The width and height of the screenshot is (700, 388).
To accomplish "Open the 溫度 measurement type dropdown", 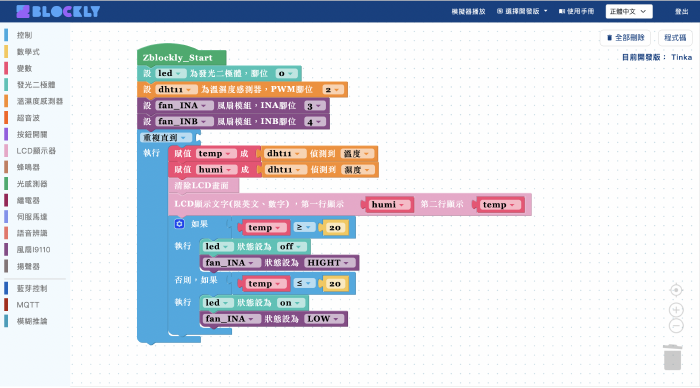I will 357,154.
